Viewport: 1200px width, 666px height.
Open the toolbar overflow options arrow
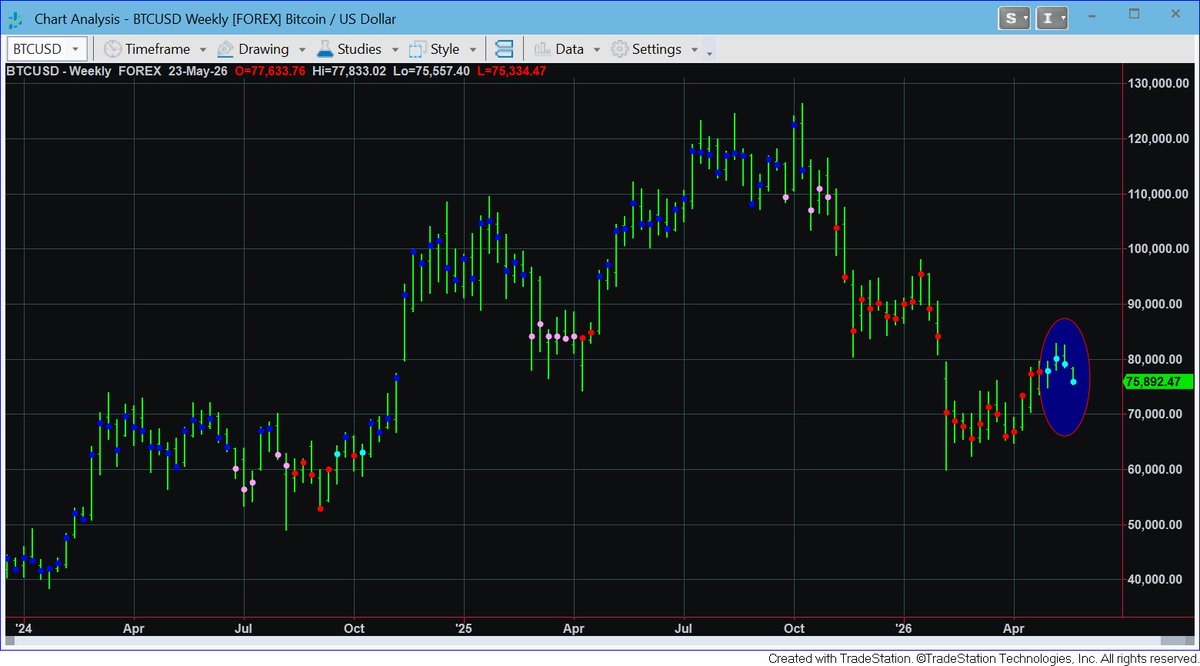pos(710,51)
